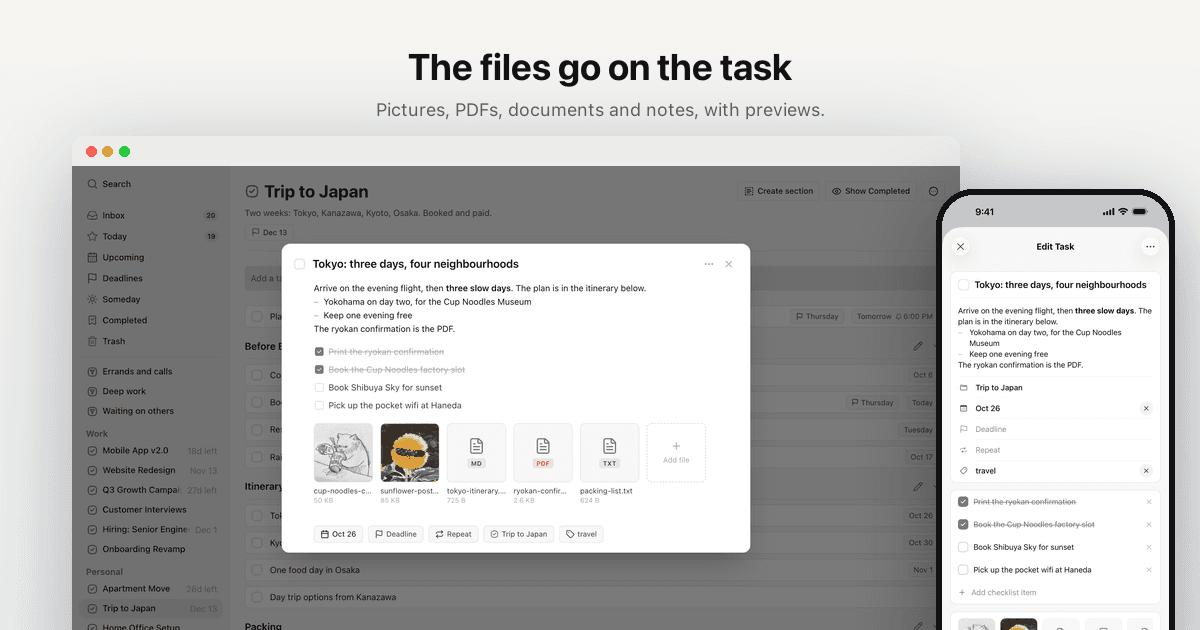
Task: Open the Someday list
Action: tap(152, 299)
